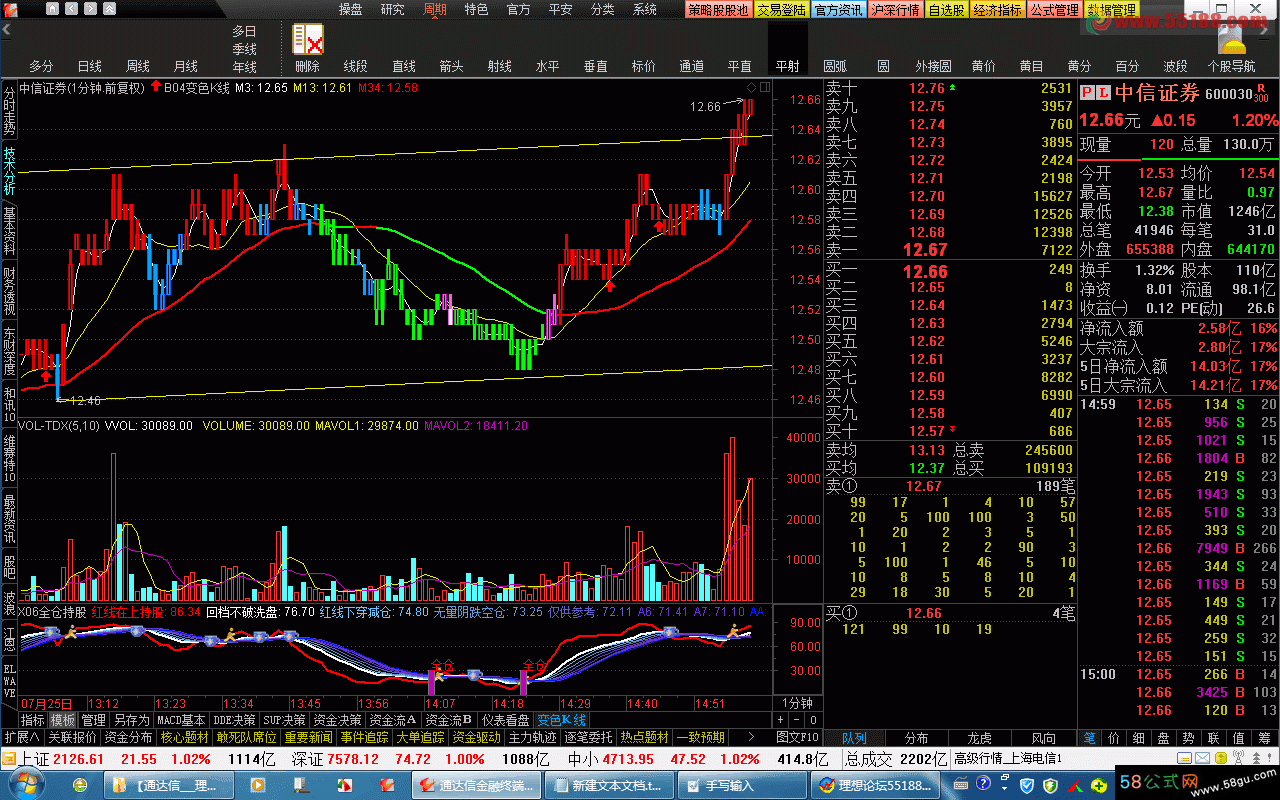Open the 研究 research menu

pos(393,10)
